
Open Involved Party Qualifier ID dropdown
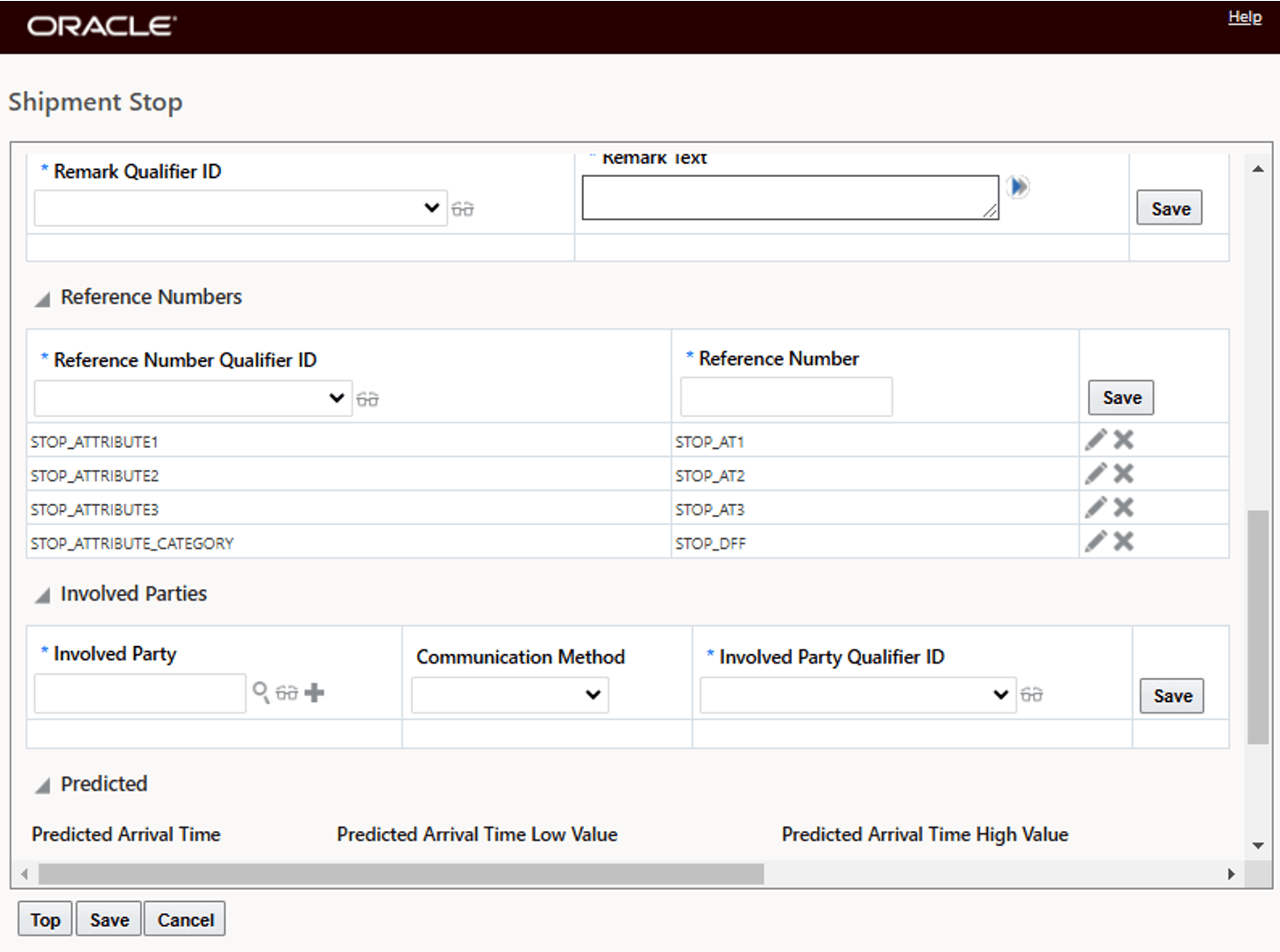point(858,695)
